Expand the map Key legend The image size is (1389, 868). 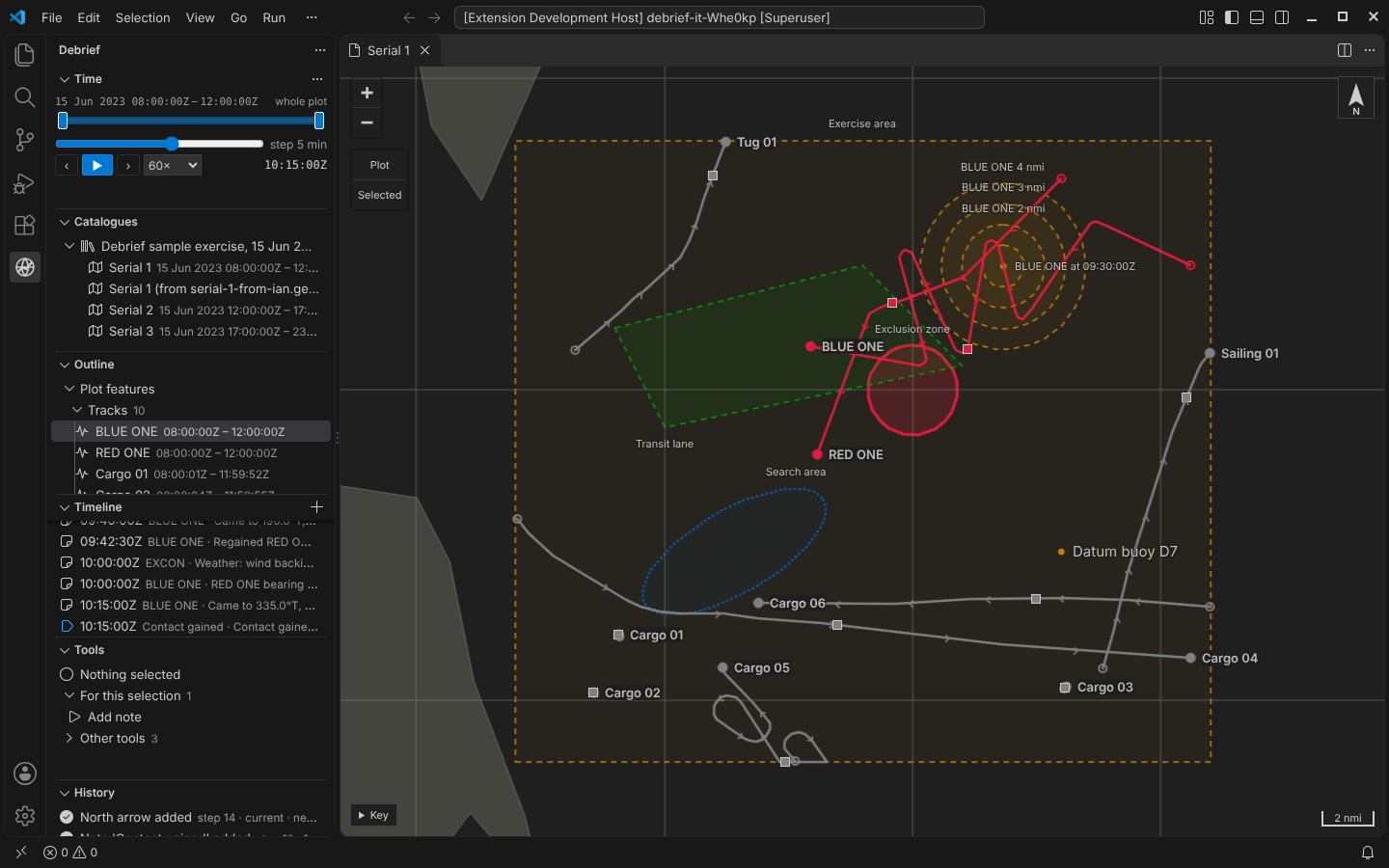pos(373,815)
